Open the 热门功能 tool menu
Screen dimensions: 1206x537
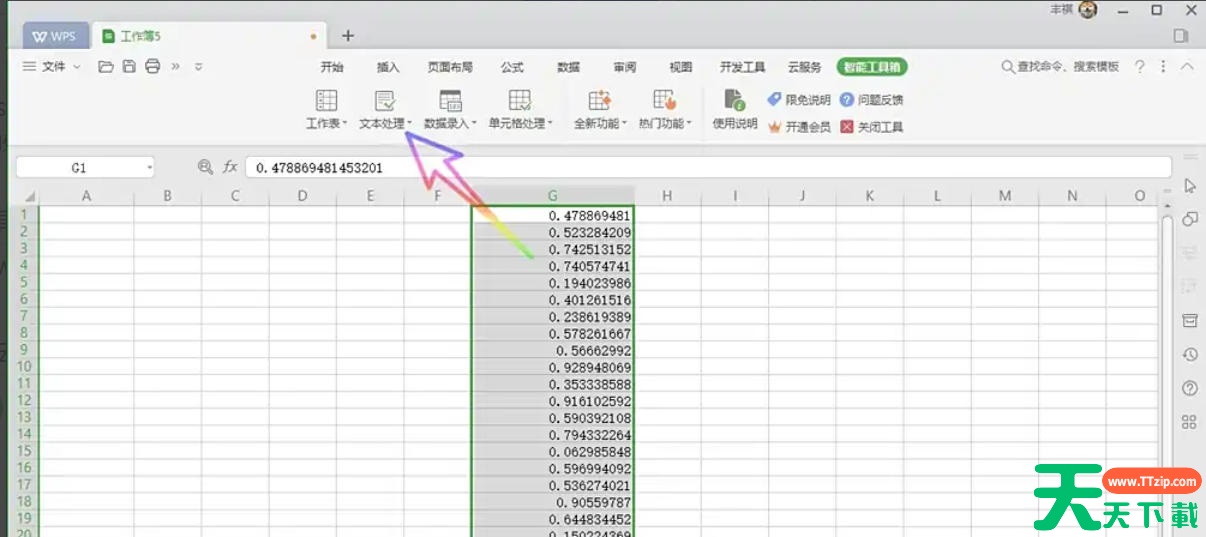(665, 111)
